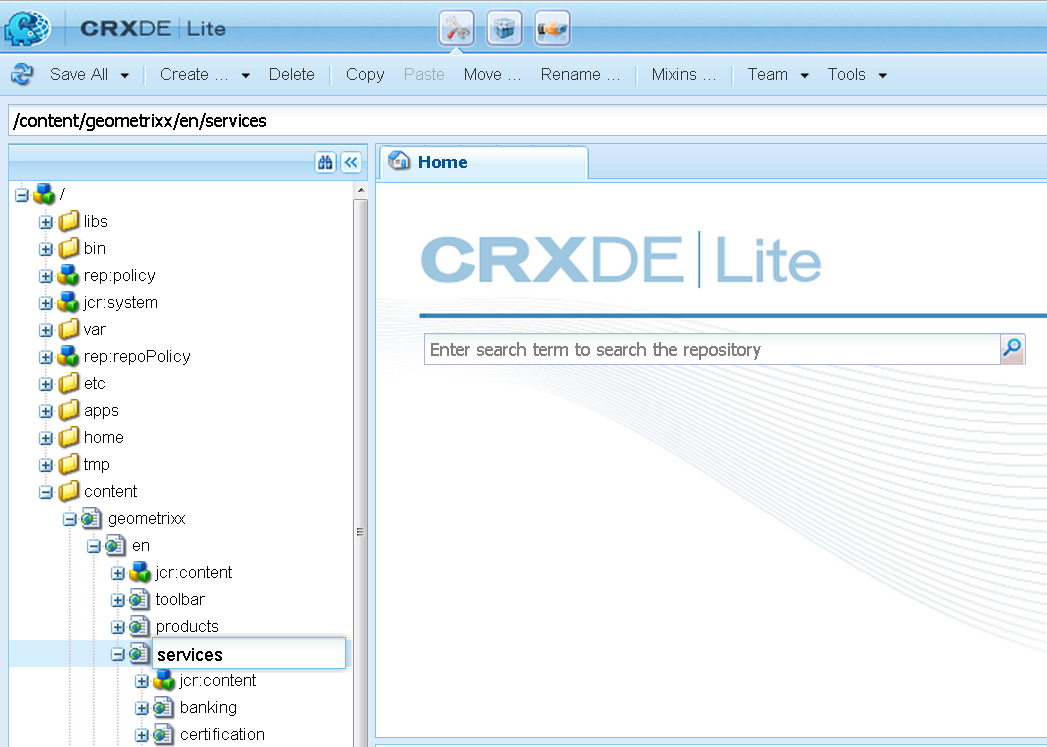
Task: Click the toolbar page icon in tree
Action: pyautogui.click(x=140, y=599)
